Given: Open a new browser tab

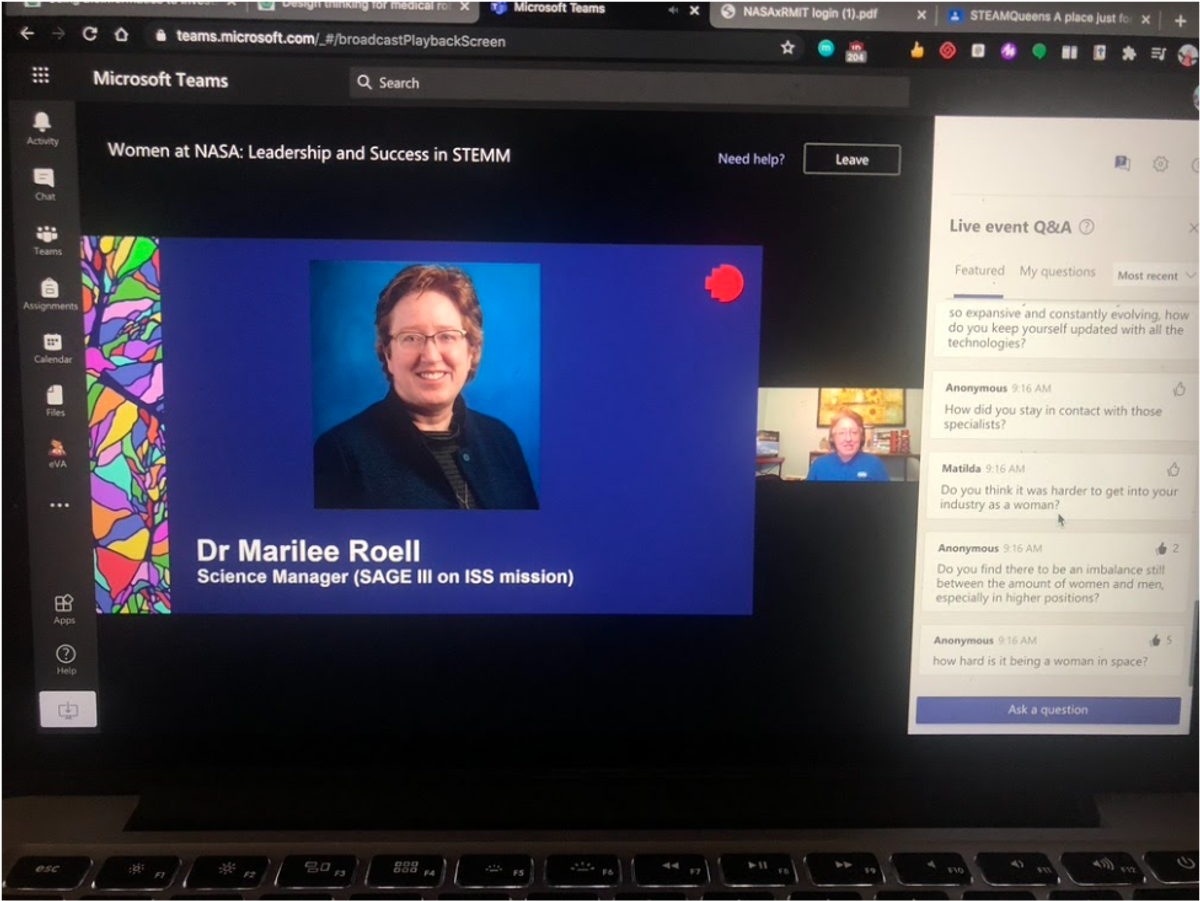Looking at the screenshot, I should [x=1180, y=21].
